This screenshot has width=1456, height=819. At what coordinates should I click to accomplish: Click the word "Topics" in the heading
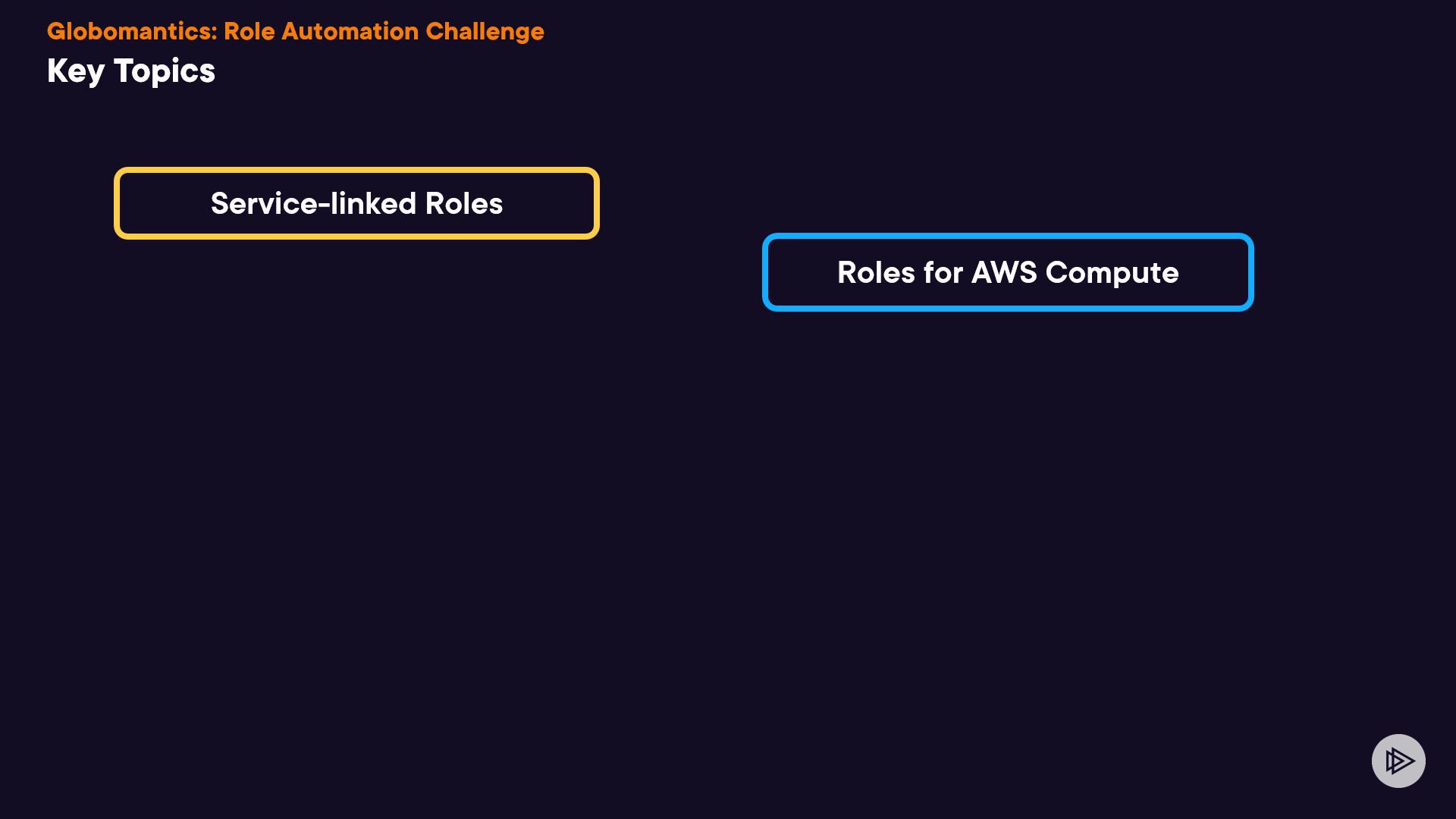tap(165, 71)
